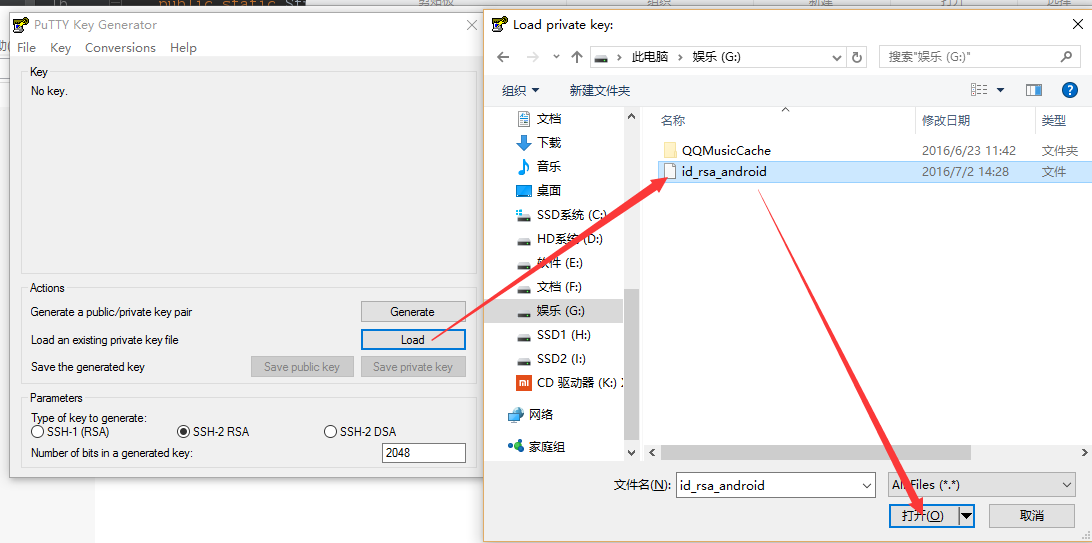Screen dimensions: 1092x543
Task: Click the 取消 button
Action: coord(1031,516)
